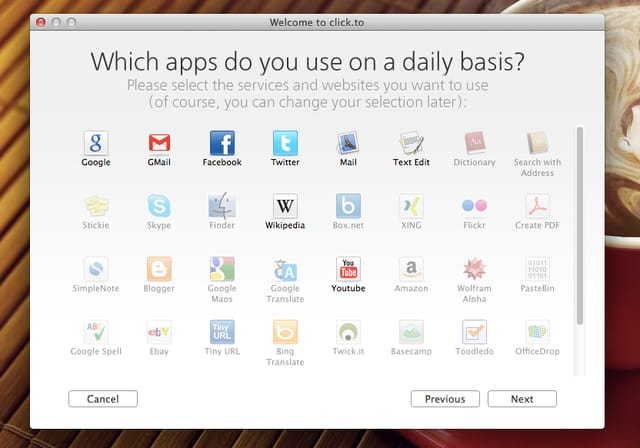This screenshot has height=448, width=640.
Task: Select the Tiny URL icon
Action: point(222,332)
